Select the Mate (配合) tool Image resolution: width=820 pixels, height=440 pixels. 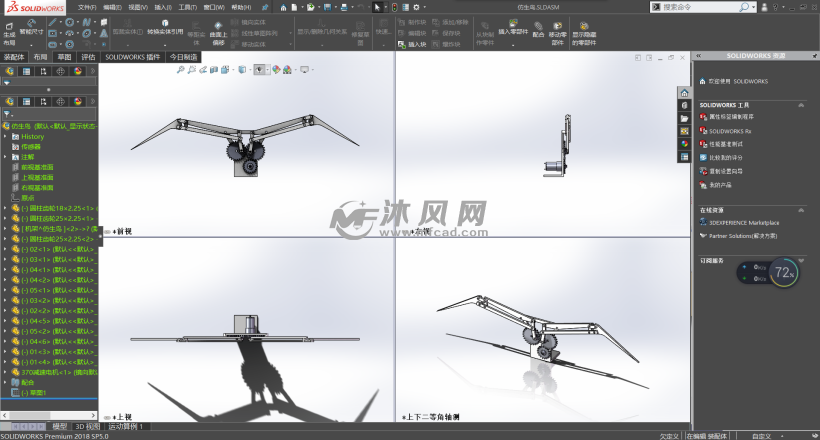click(x=538, y=26)
